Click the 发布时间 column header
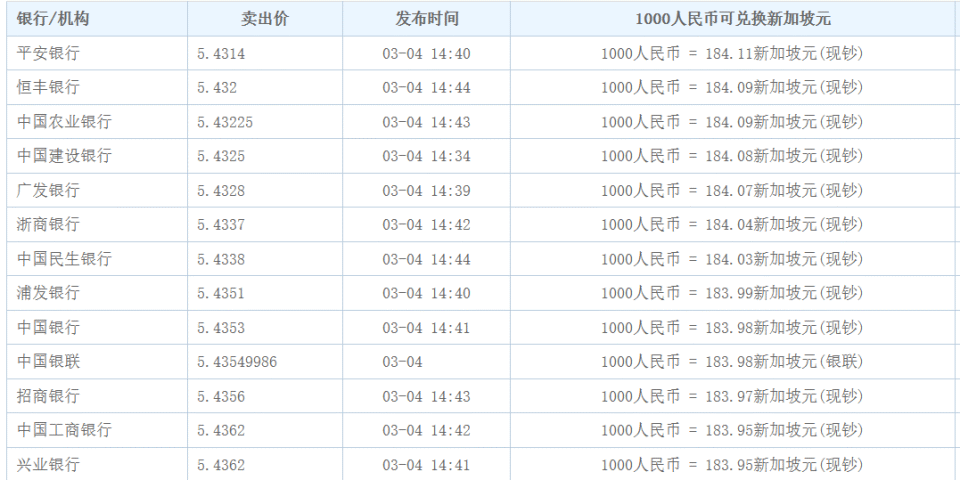 click(427, 19)
